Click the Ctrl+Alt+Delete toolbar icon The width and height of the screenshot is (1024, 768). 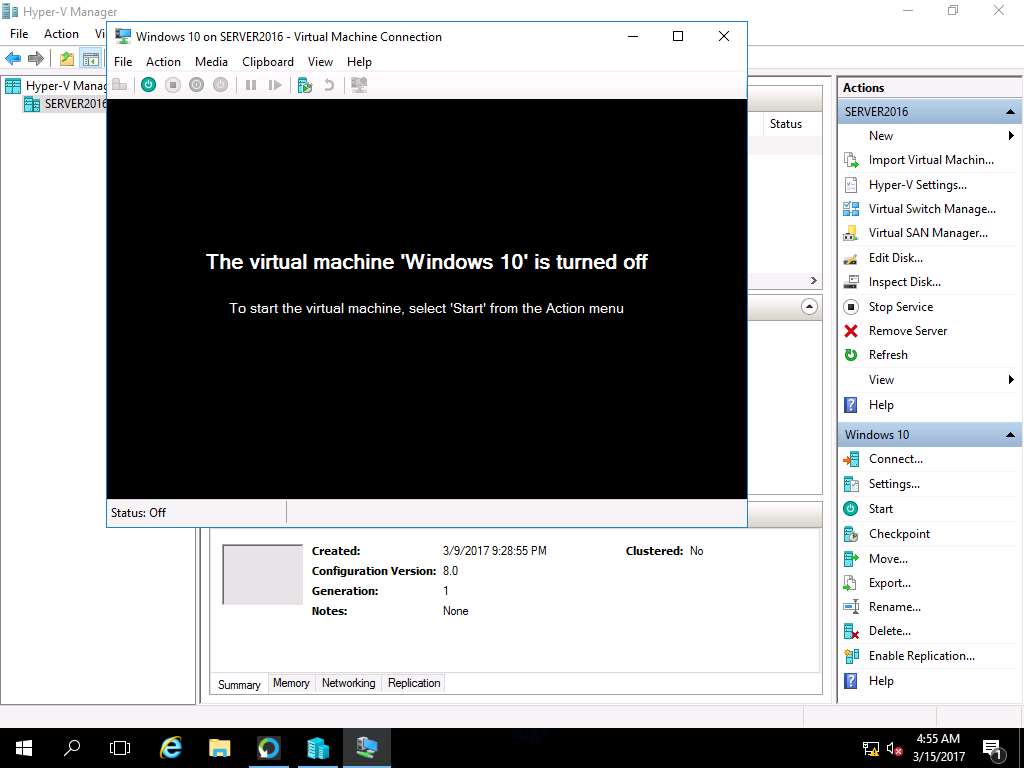click(120, 84)
